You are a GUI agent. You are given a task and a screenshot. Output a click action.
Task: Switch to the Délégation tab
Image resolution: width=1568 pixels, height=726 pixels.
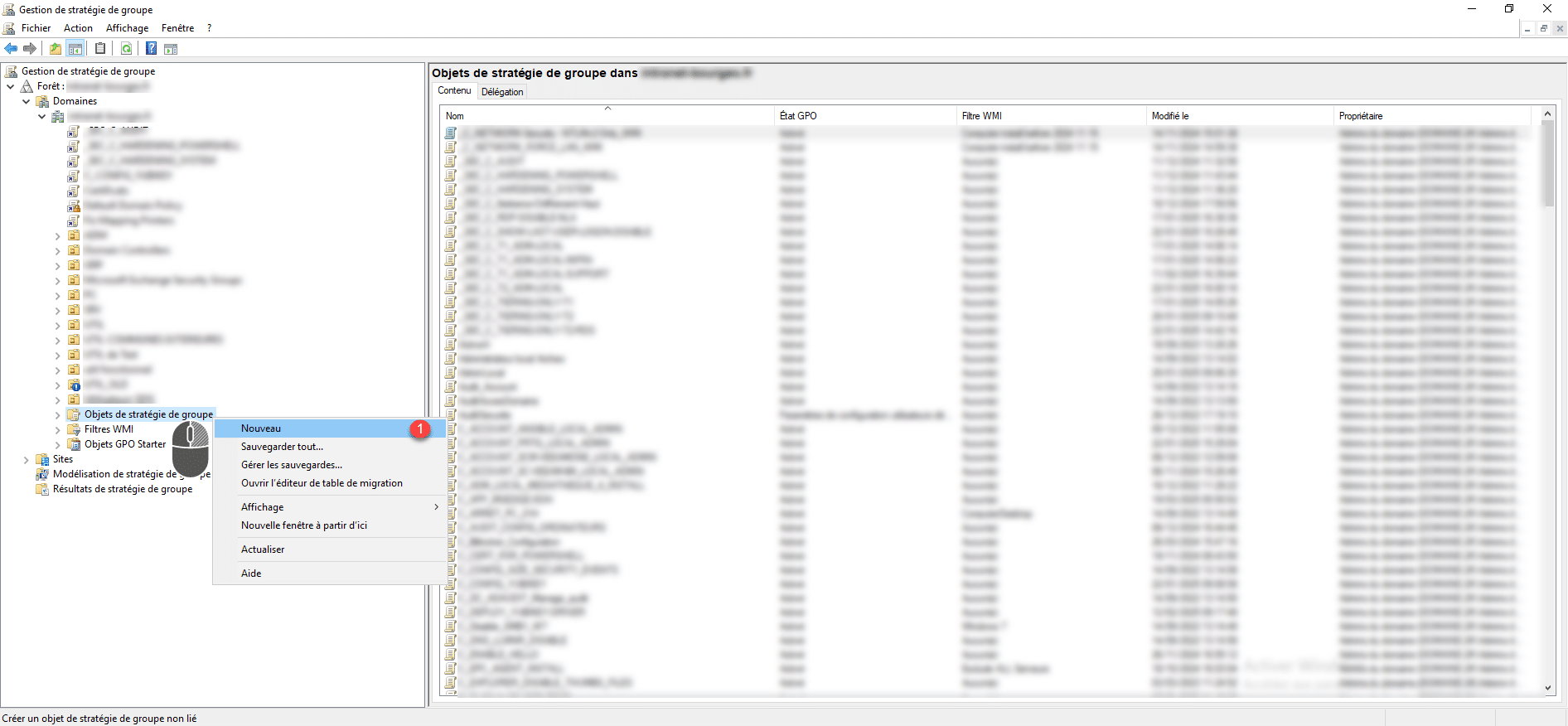point(502,92)
